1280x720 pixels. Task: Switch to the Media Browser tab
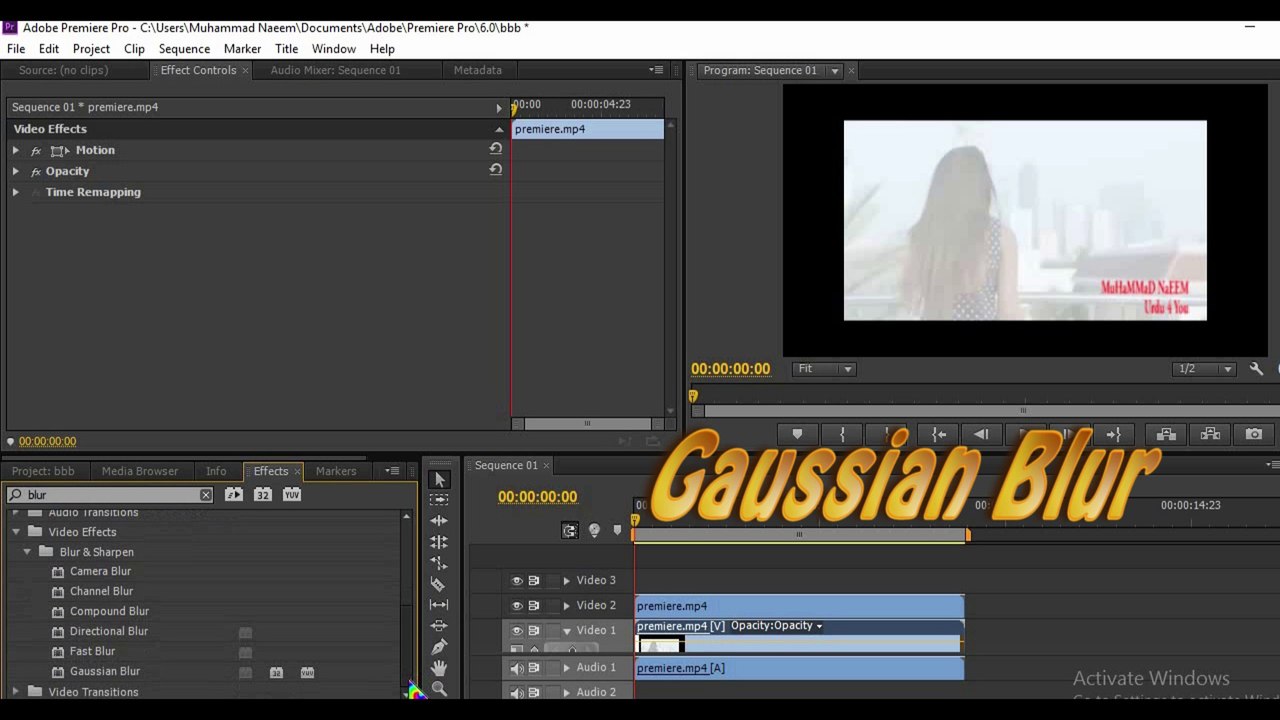coord(139,471)
